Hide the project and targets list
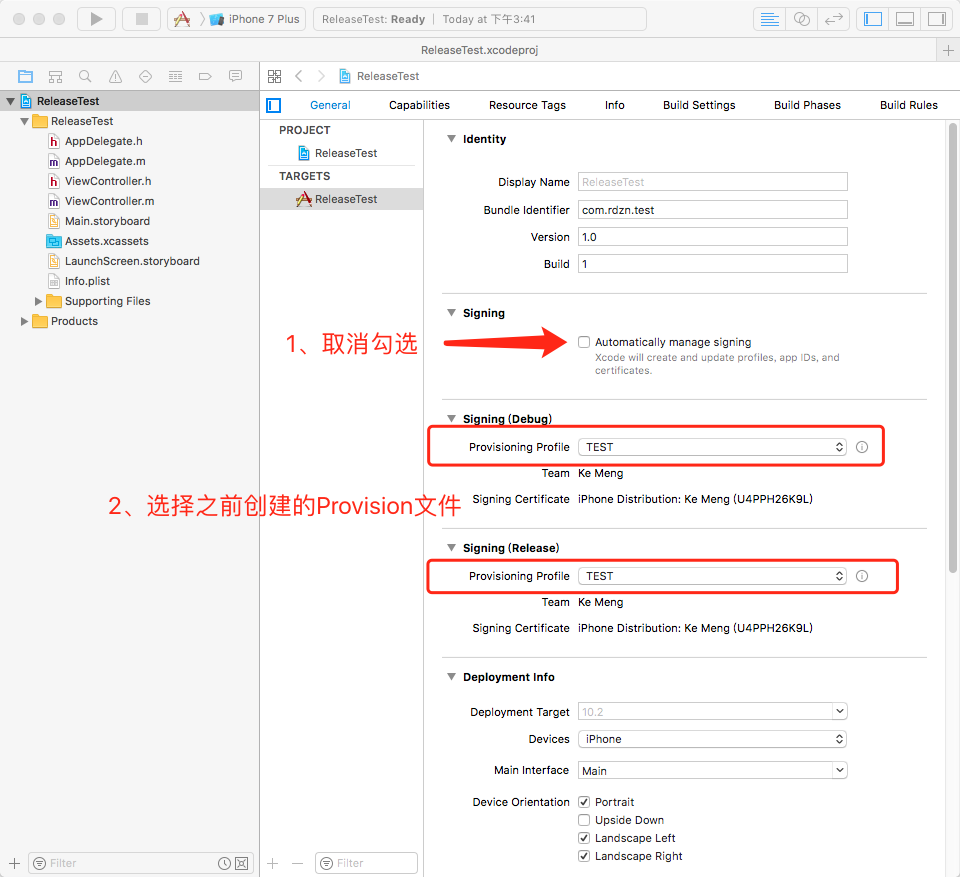 click(274, 105)
